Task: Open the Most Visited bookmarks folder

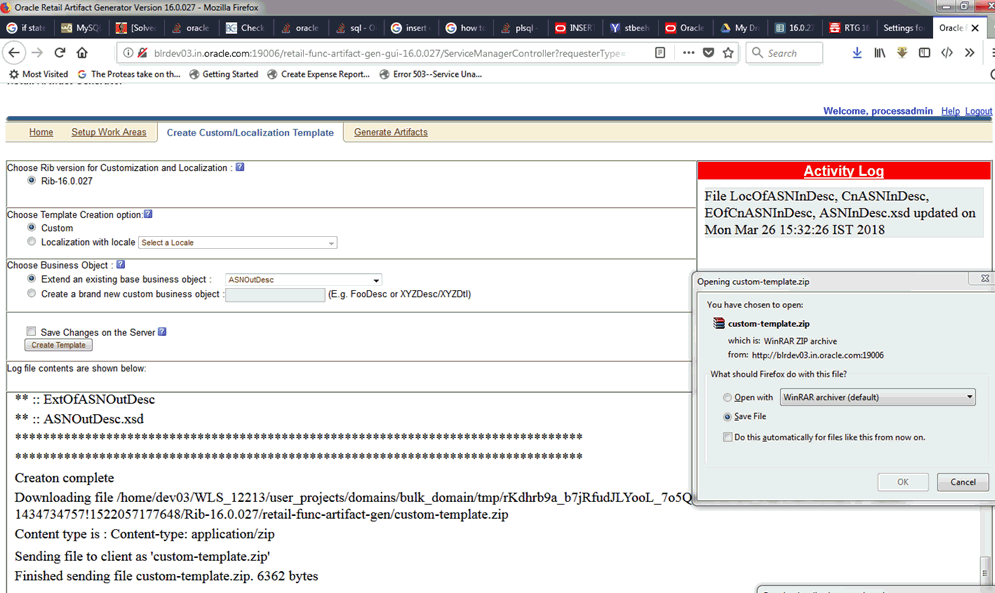Action: pyautogui.click(x=39, y=74)
